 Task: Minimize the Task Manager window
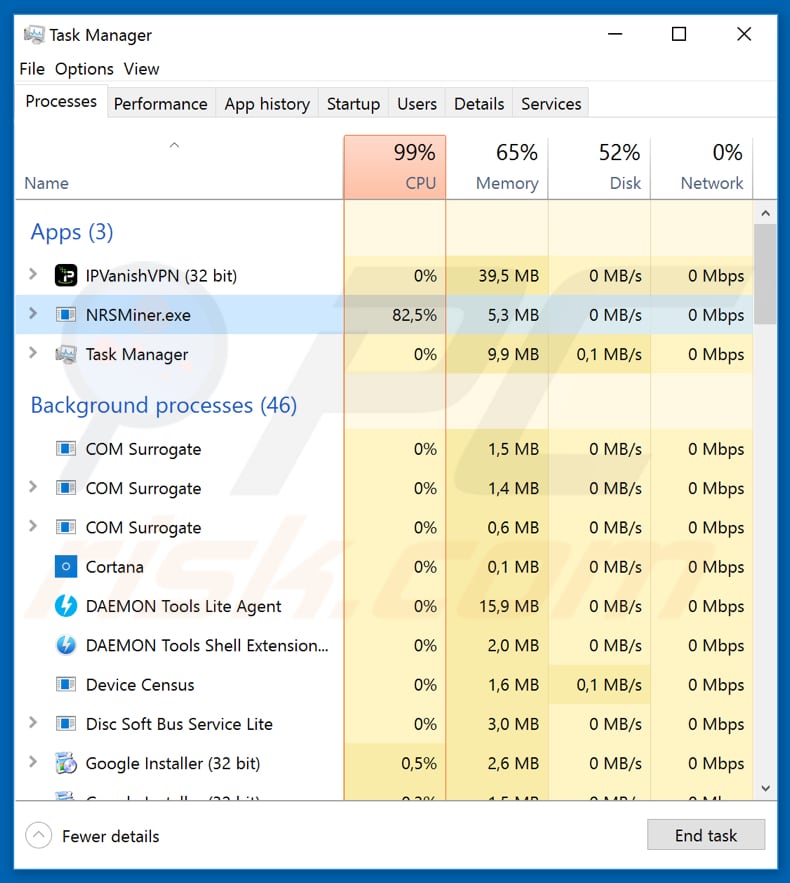(x=615, y=34)
